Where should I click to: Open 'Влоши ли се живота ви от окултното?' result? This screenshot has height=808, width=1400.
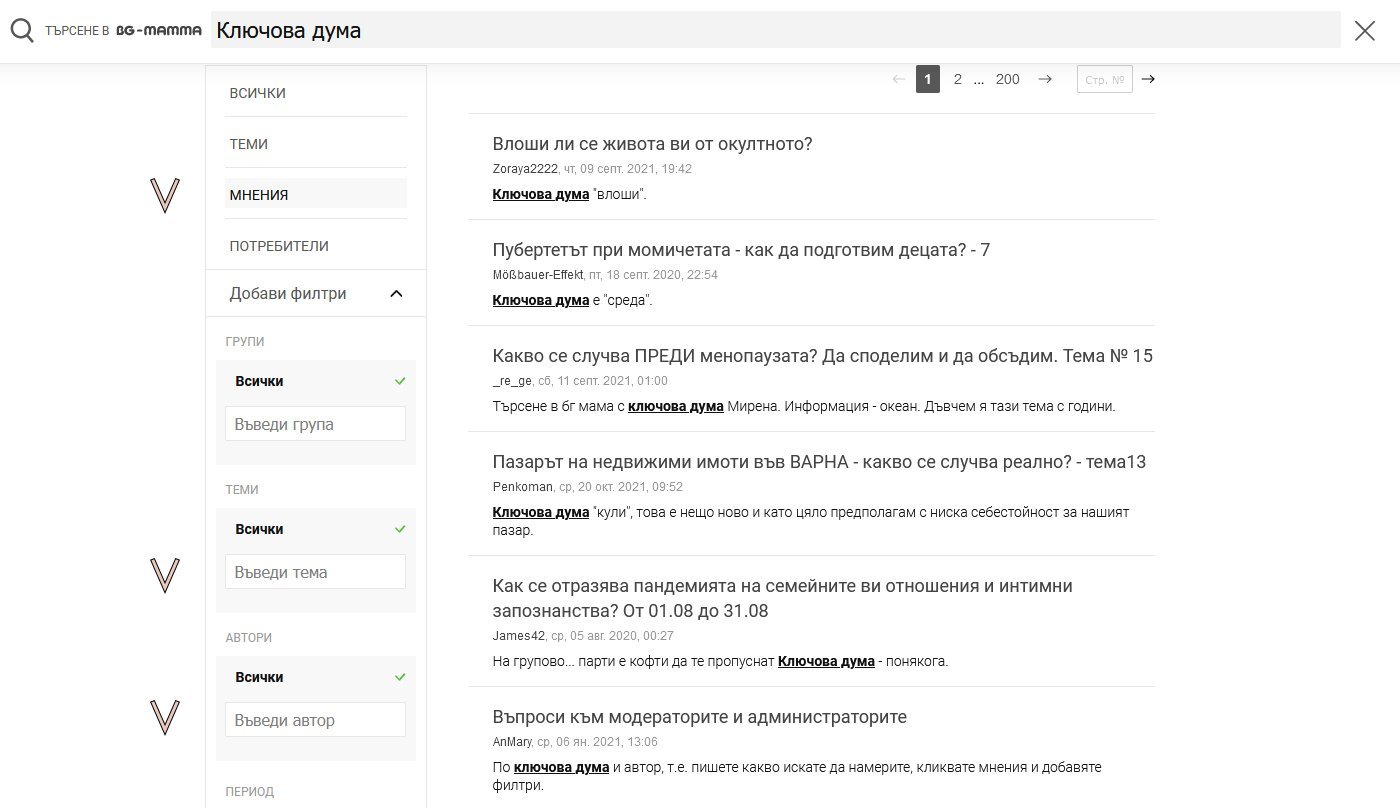point(652,144)
